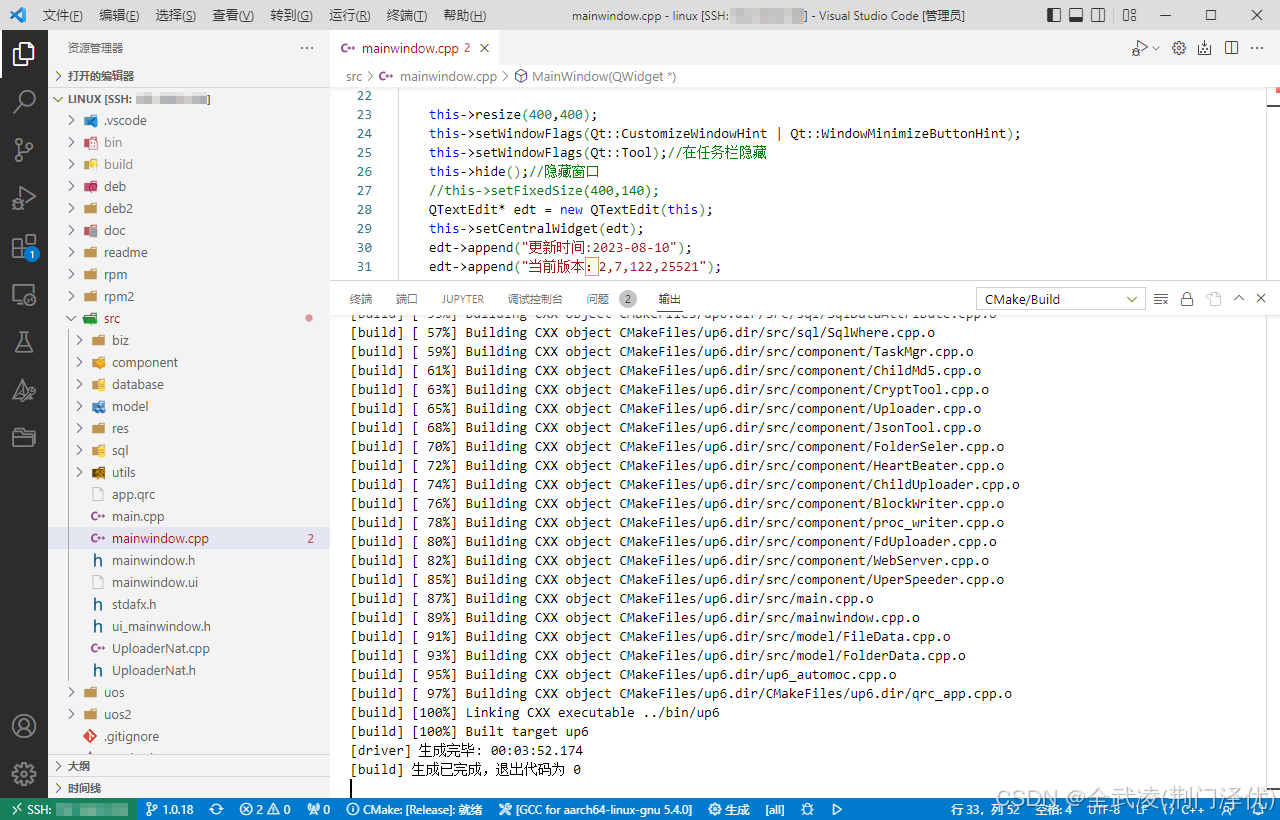Image resolution: width=1280 pixels, height=820 pixels.
Task: Collapse the src folder in explorer
Action: [x=71, y=318]
